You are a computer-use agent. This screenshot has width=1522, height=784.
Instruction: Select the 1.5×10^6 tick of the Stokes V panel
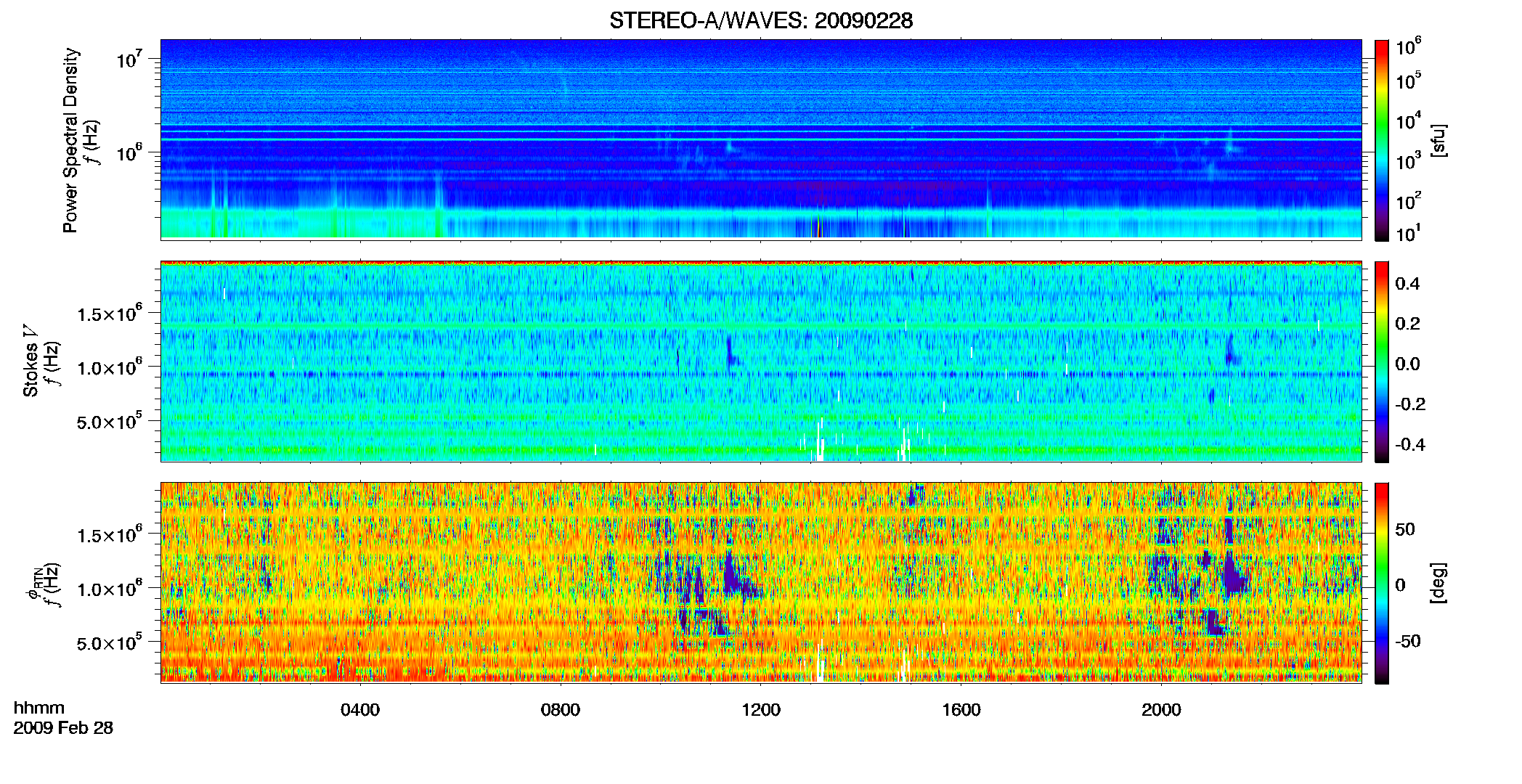110,313
